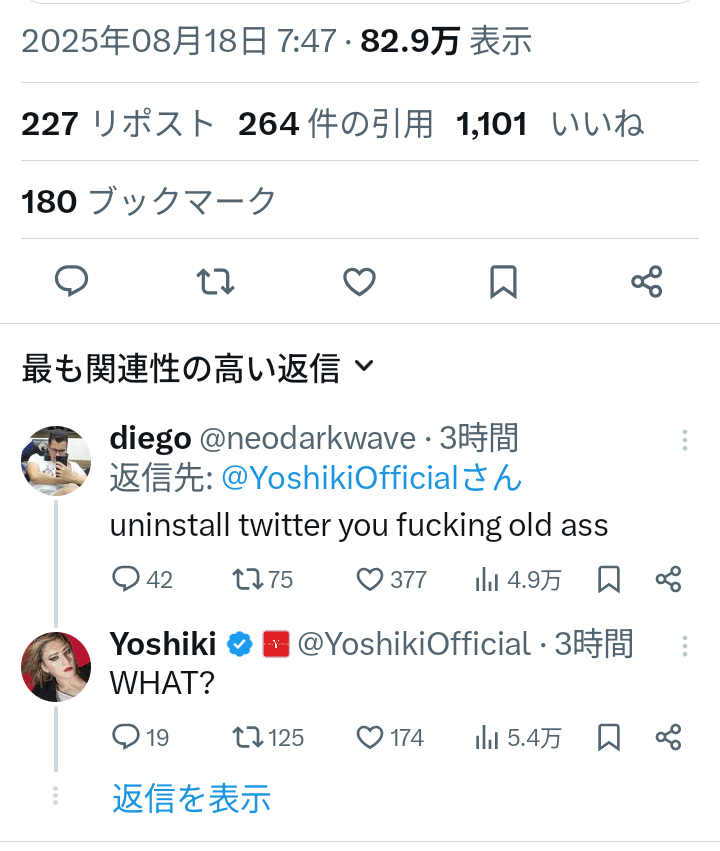View 227 リポスト list
This screenshot has width=720, height=851.
point(118,123)
